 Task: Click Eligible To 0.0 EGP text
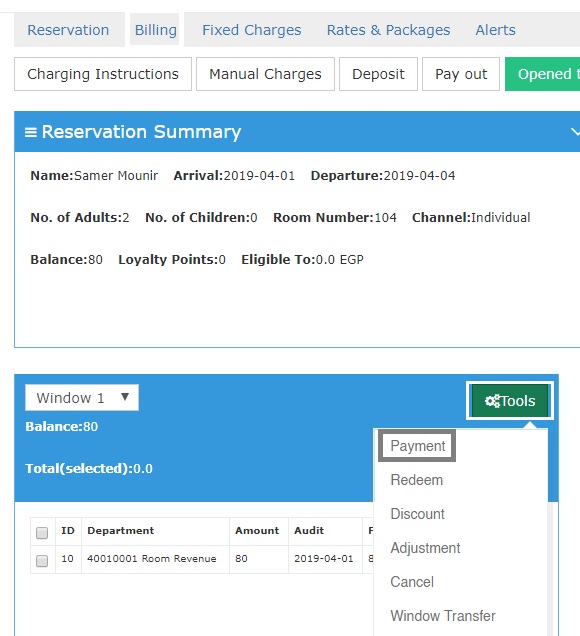click(302, 260)
